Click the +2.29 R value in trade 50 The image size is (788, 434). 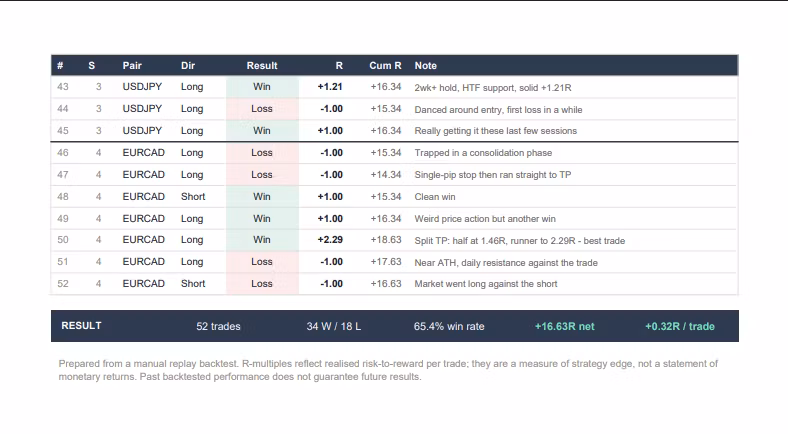click(x=330, y=240)
